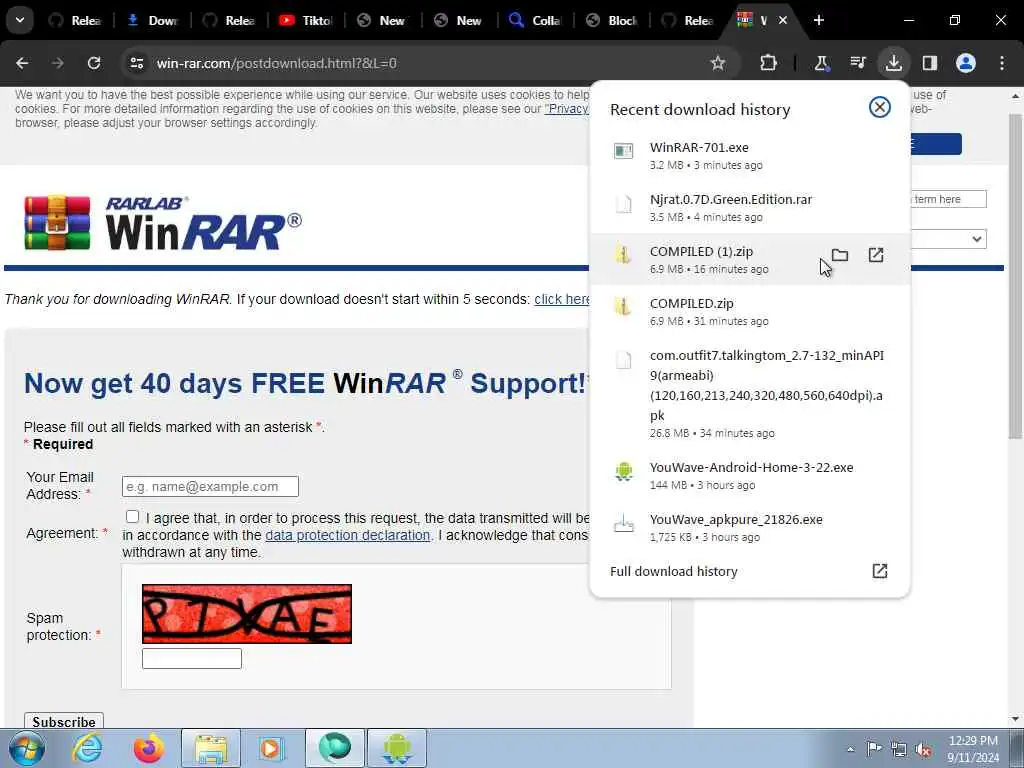Open the profile avatar menu

pyautogui.click(x=966, y=63)
